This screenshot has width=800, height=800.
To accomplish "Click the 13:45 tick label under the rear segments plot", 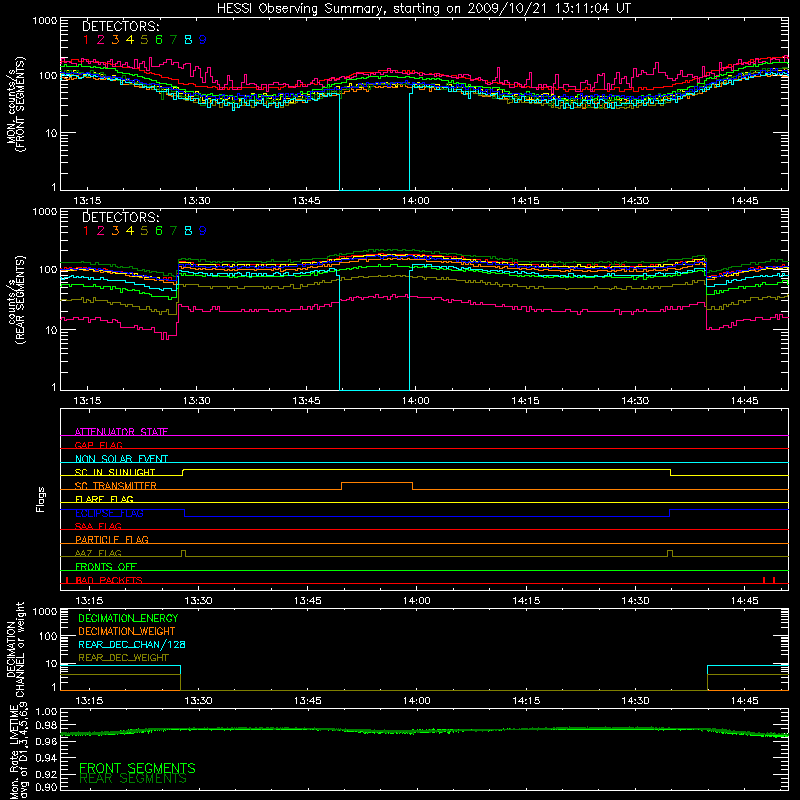I will 306,401.
